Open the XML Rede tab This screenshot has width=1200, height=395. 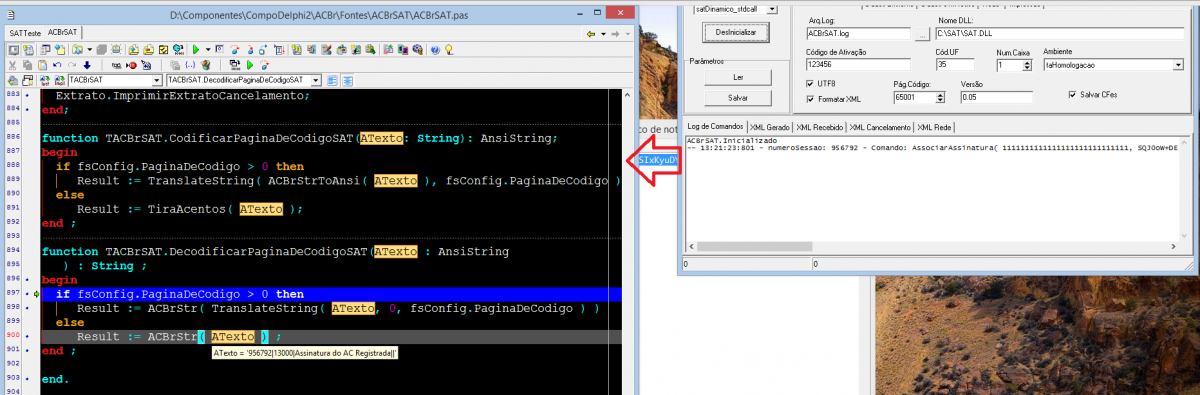[x=935, y=128]
